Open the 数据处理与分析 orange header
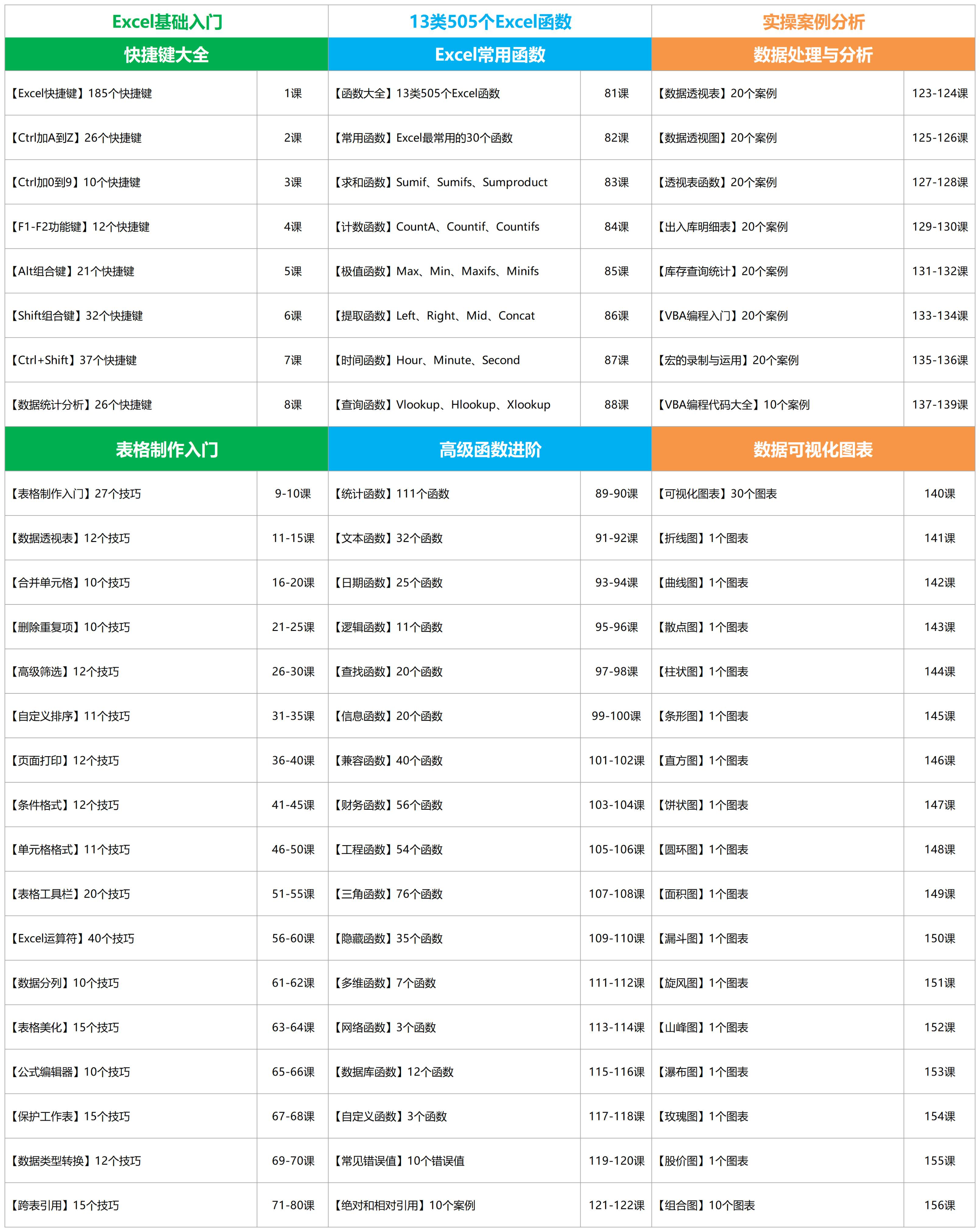This screenshot has width=980, height=1232. (813, 55)
